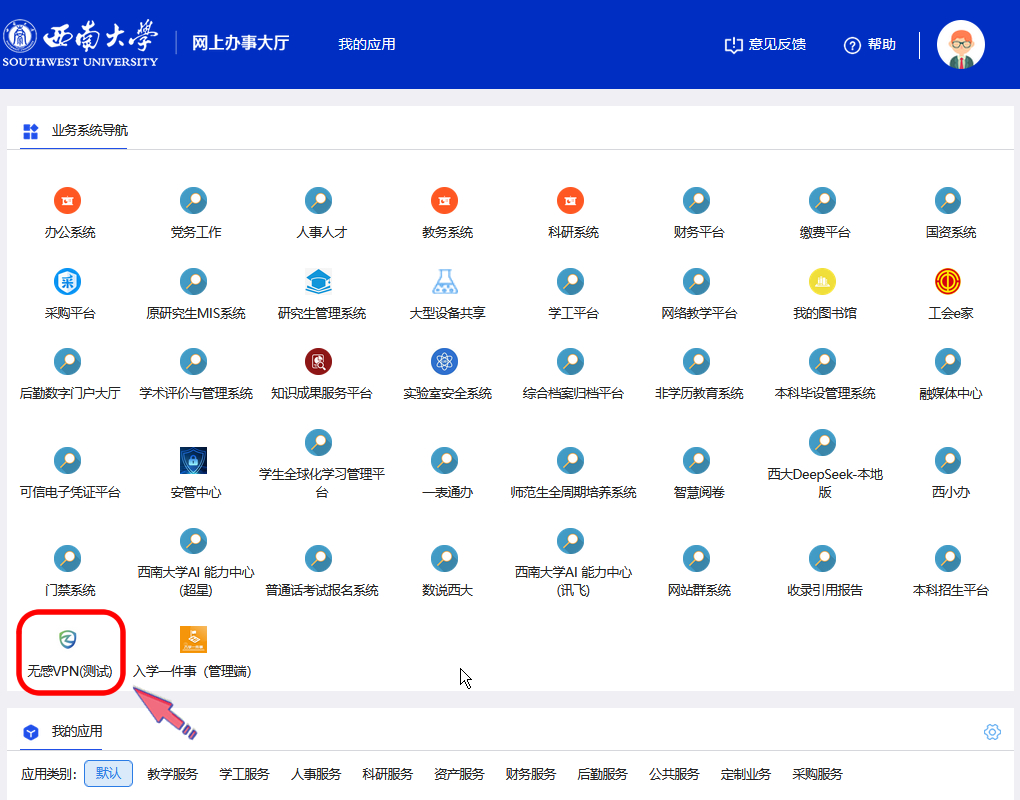This screenshot has height=800, width=1020.
Task: Click 意见反馈 feedback link
Action: pos(765,45)
